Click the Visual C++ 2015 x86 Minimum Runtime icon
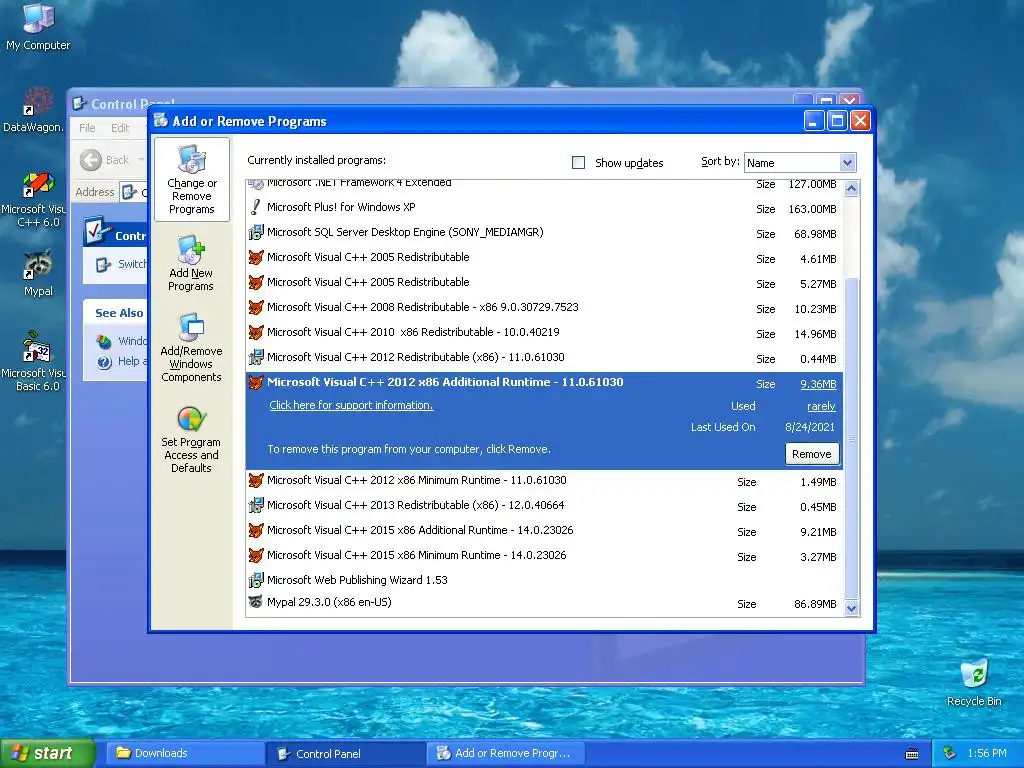 click(x=256, y=555)
